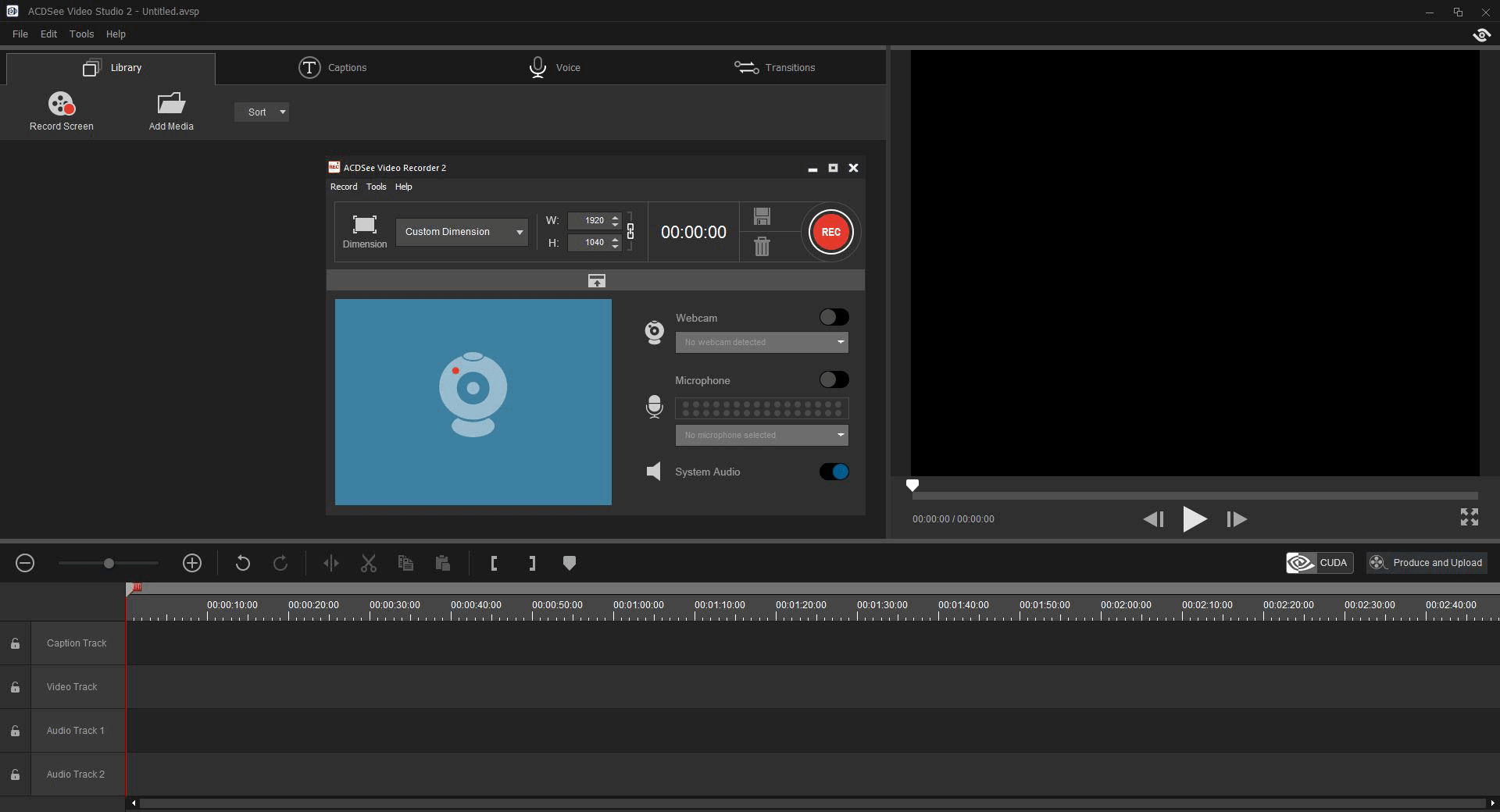Click the eye icon at top right
The height and width of the screenshot is (812, 1500).
(1481, 34)
